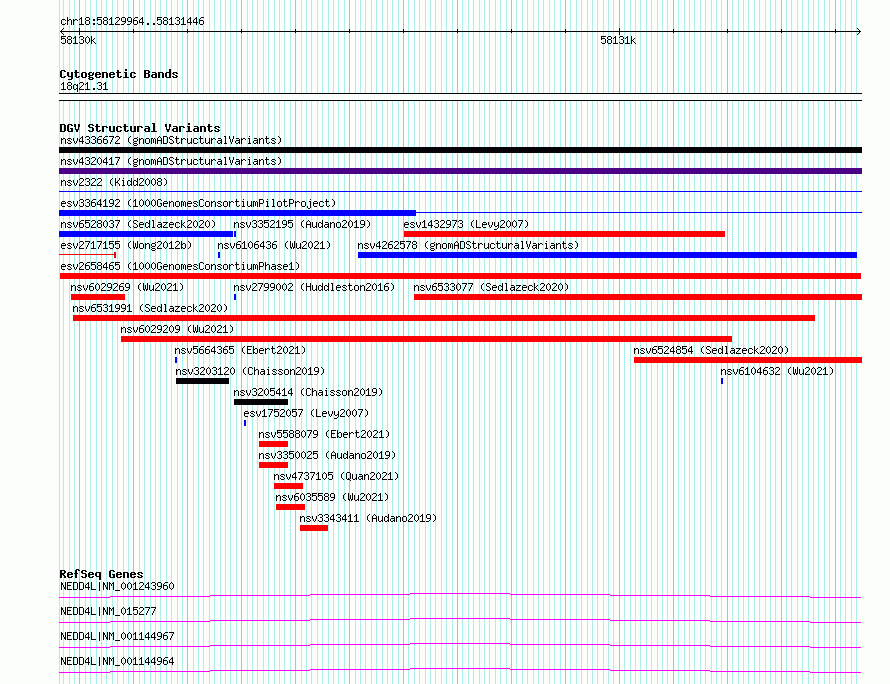Screen dimensions: 890x684
Task: Click the red nsv6029269 (Wu2021) bar
Action: click(98, 297)
